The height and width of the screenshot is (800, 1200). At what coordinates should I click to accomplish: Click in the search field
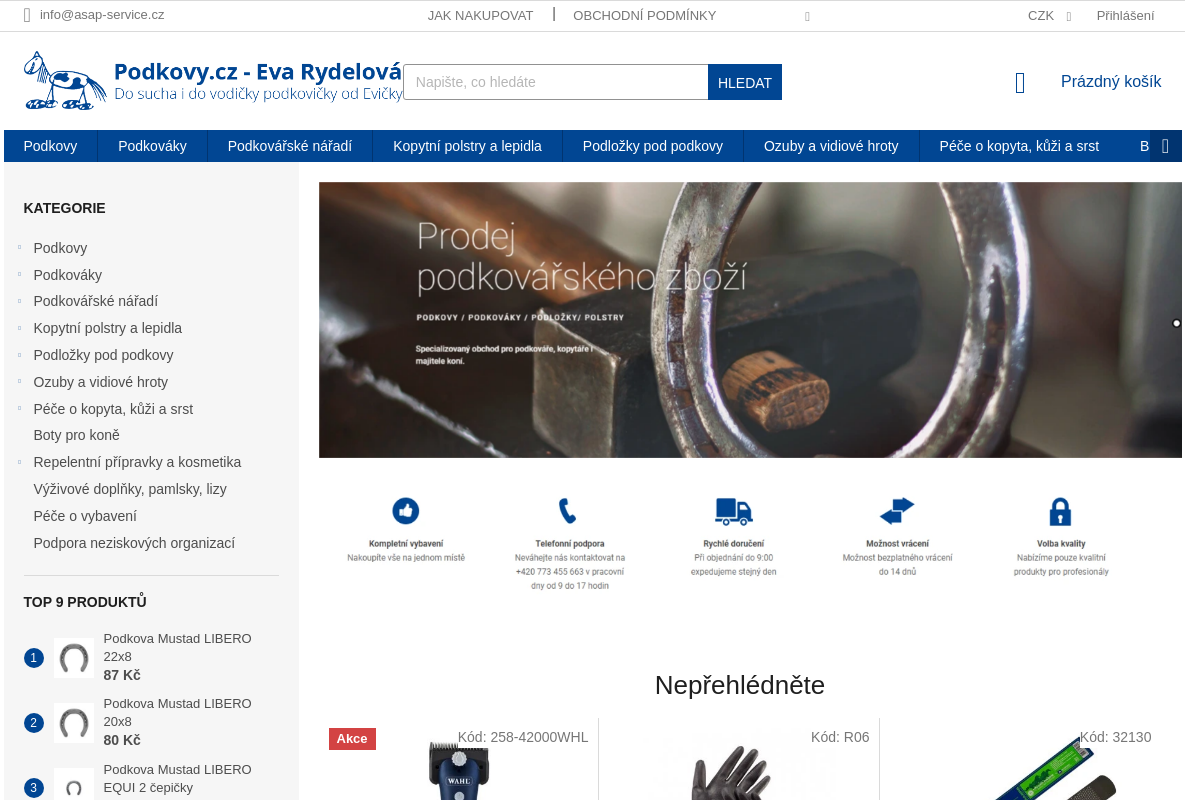point(555,82)
